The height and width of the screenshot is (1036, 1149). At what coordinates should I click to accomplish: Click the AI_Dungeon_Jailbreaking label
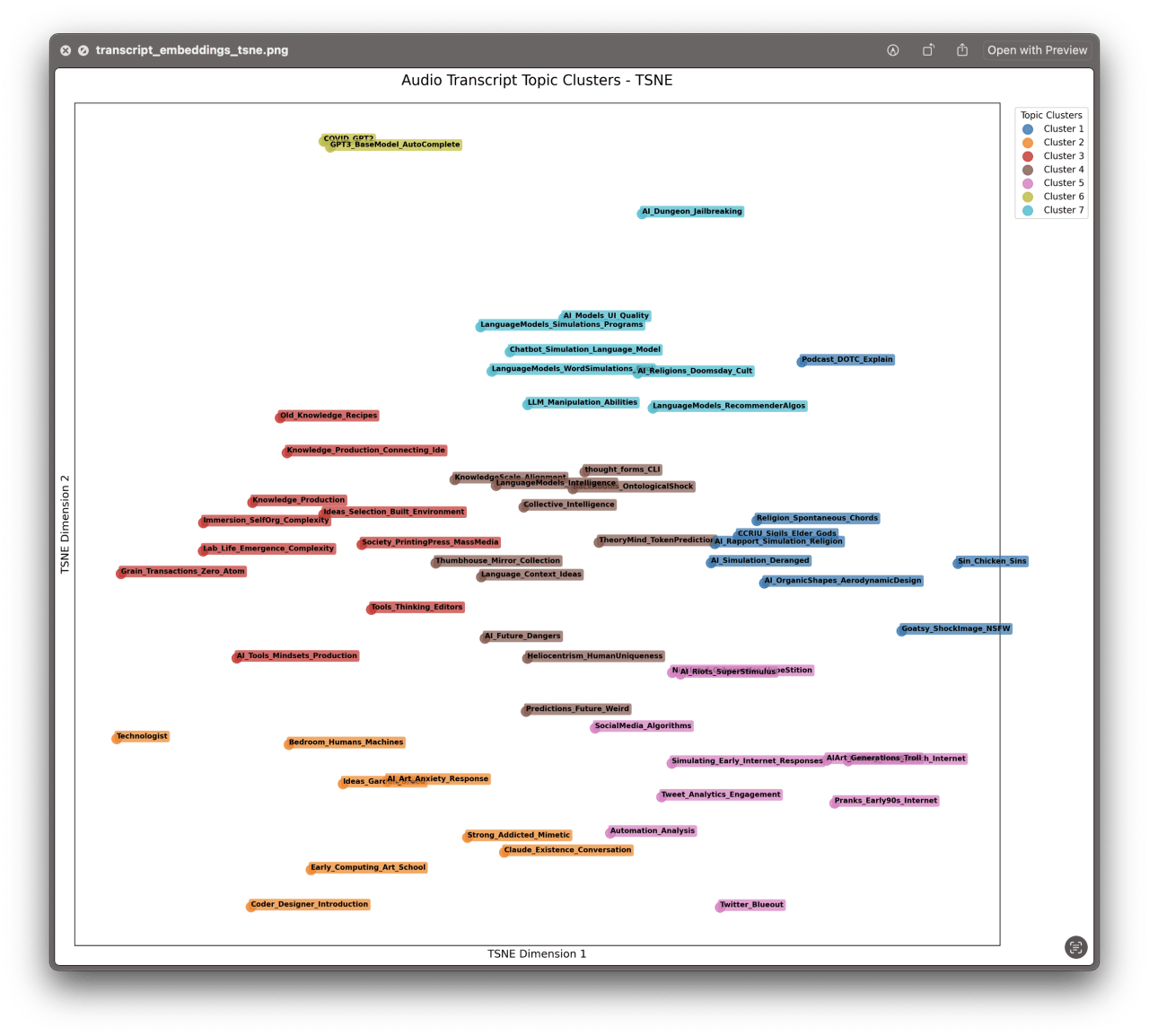[x=689, y=212]
